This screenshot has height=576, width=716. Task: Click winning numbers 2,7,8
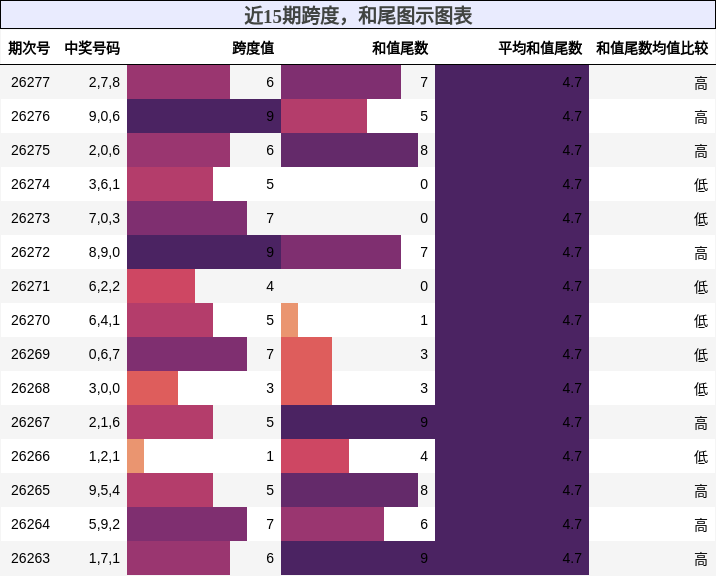pyautogui.click(x=104, y=82)
